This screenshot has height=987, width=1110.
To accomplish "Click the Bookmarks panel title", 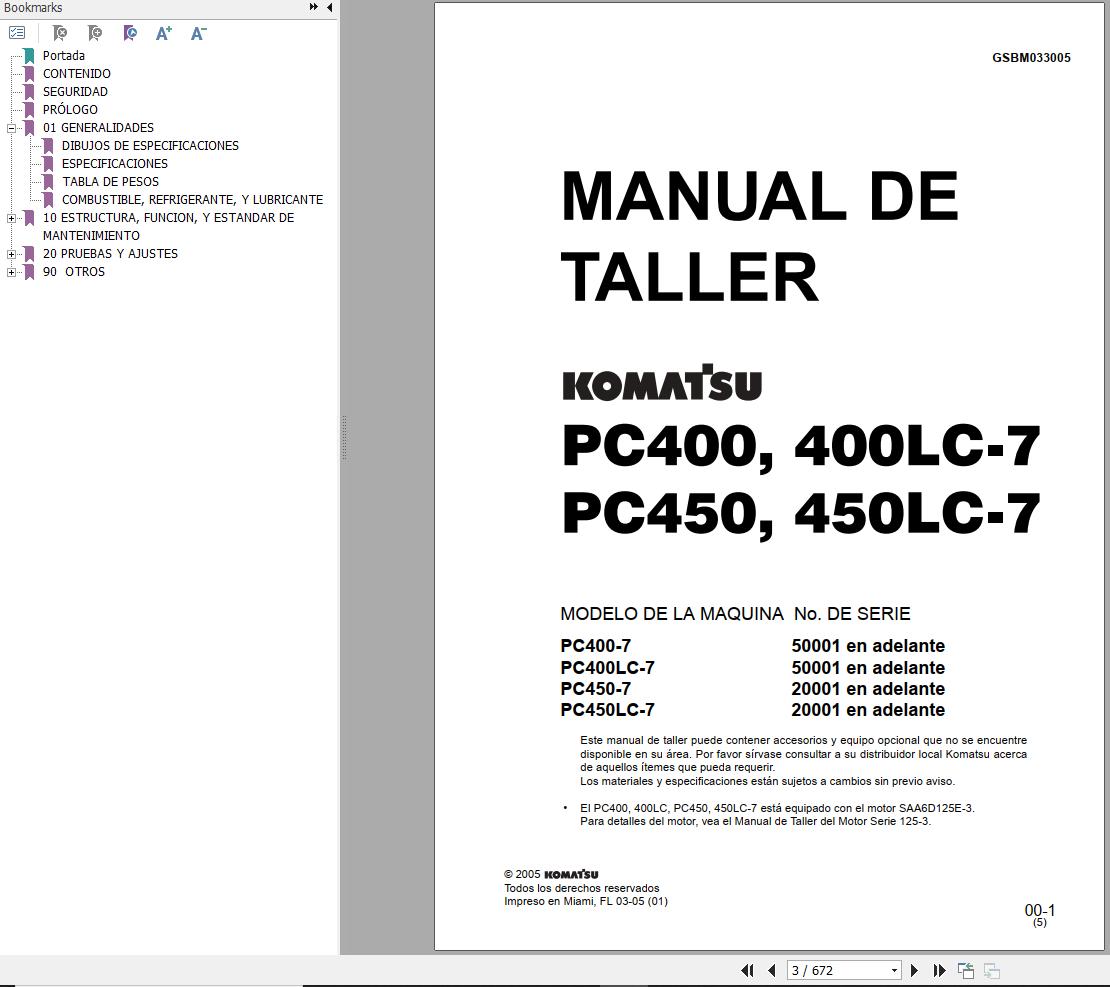I will pyautogui.click(x=33, y=7).
